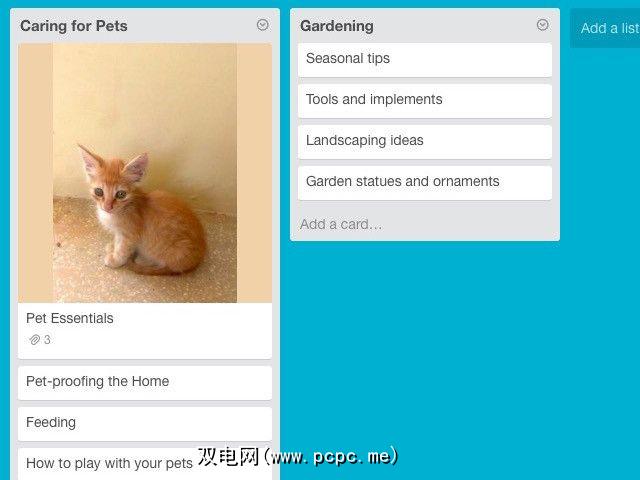
Task: Select the Landscaping ideas card
Action: [x=425, y=142]
